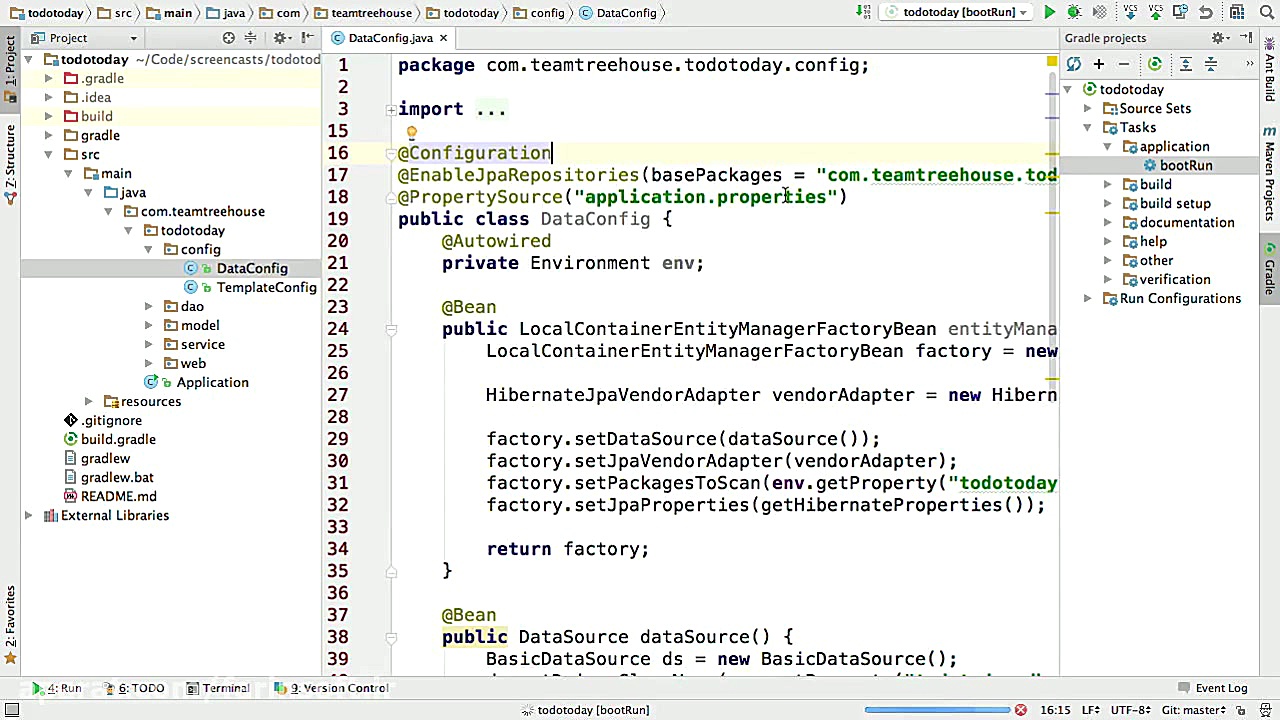The image size is (1280, 720).
Task: Open Project Structure icon in top toolbar
Action: tap(1236, 12)
